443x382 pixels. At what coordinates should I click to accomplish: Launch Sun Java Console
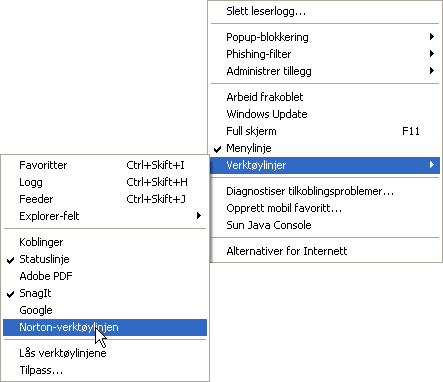click(325, 225)
